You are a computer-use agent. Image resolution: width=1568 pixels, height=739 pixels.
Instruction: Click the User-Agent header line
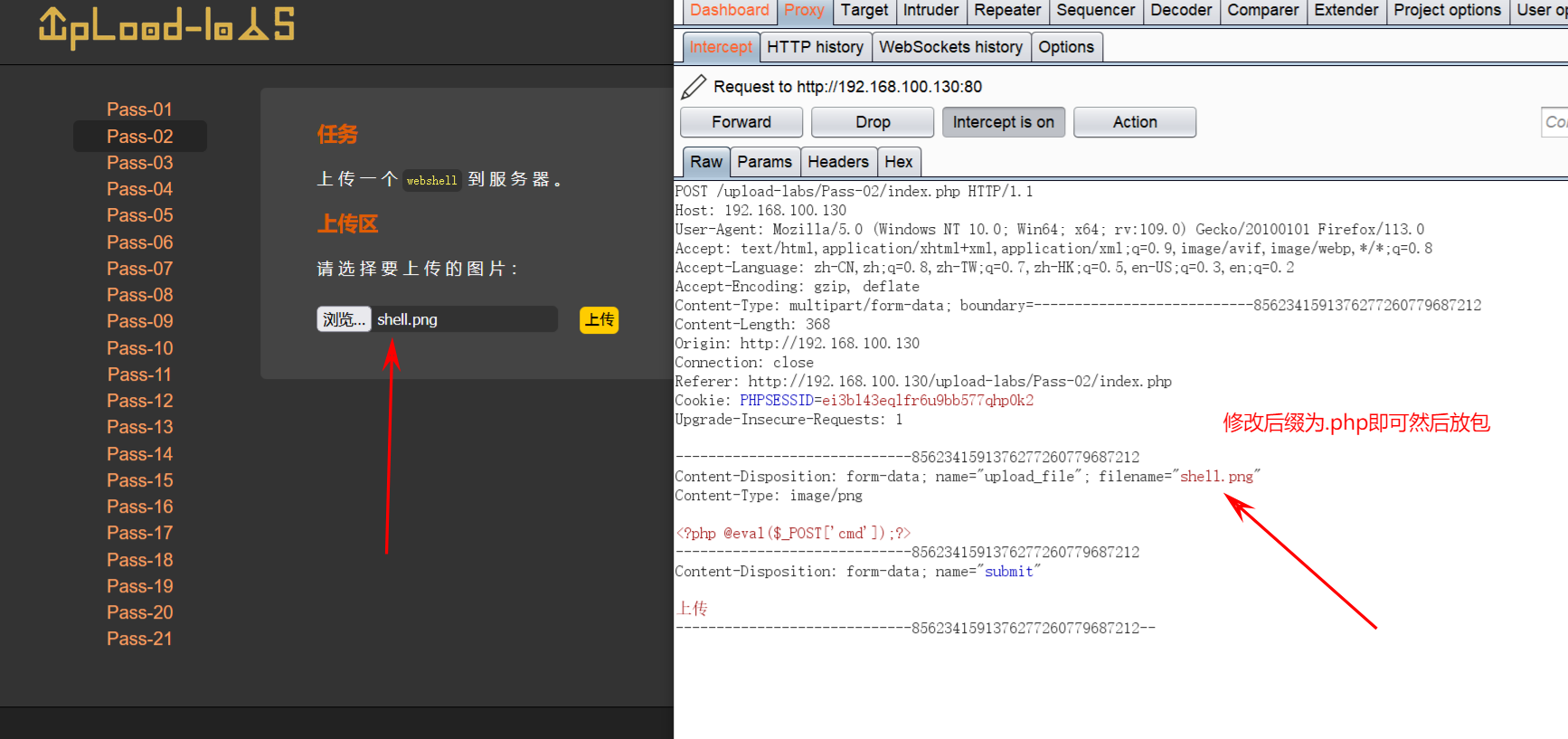1050,230
